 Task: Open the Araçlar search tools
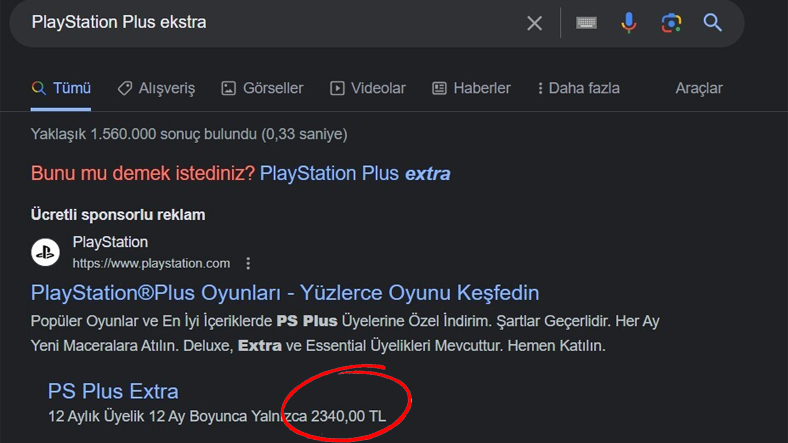coord(699,88)
